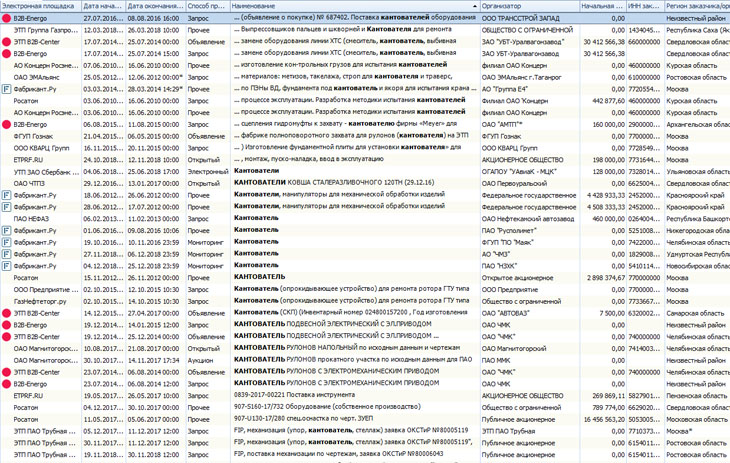Click Фабрикант.Ру F icon in row dated 04.12.2018
This screenshot has width=730, height=463.
tap(6, 266)
